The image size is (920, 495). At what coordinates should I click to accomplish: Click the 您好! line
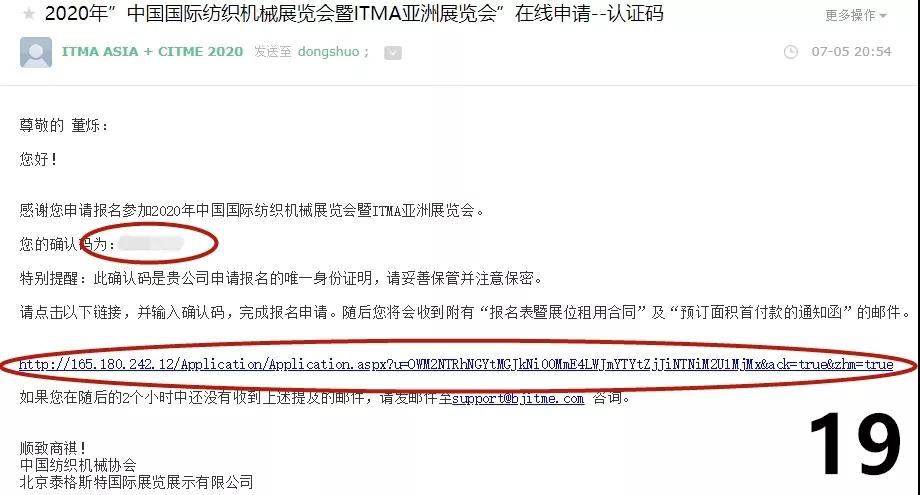[38, 159]
